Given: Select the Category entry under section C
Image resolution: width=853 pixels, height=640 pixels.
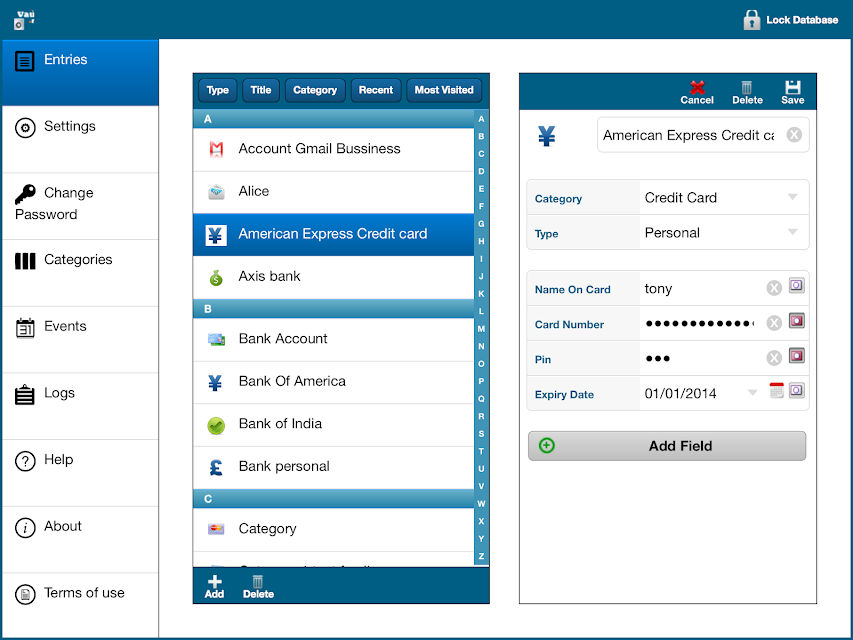Looking at the screenshot, I should point(333,529).
